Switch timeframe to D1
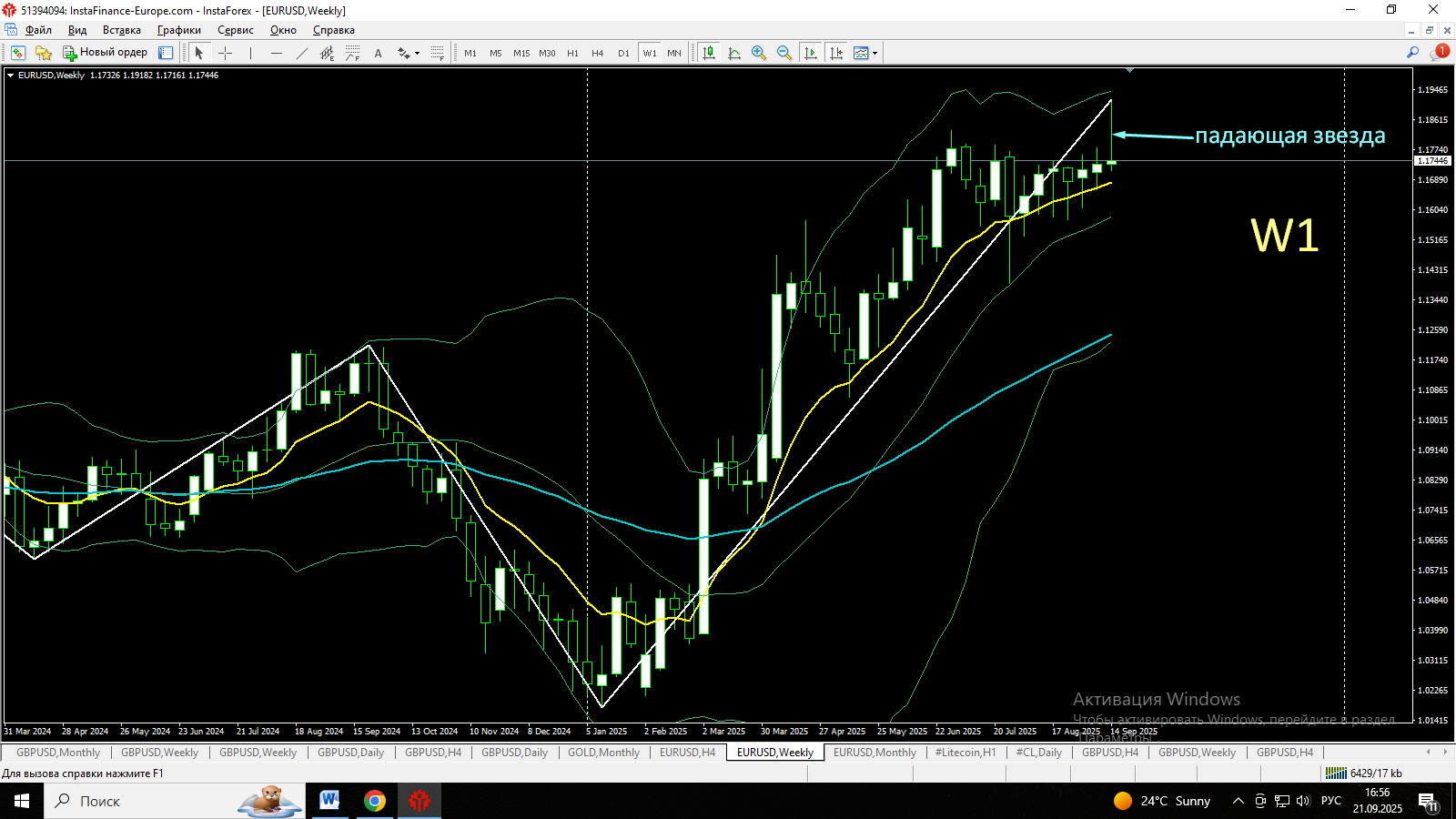 pyautogui.click(x=623, y=53)
